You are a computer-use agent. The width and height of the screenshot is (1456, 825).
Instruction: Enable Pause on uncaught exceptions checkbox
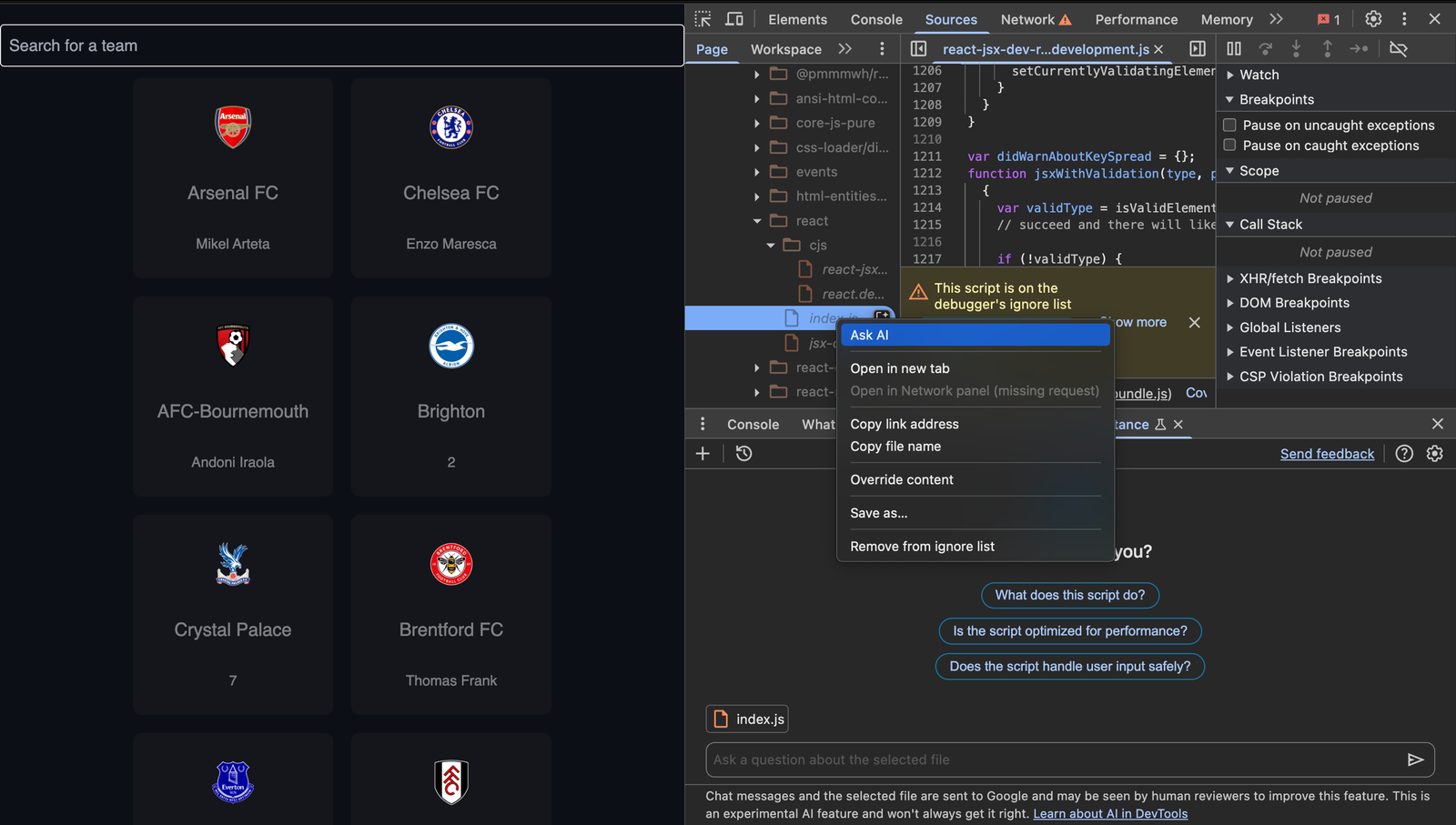pos(1229,125)
